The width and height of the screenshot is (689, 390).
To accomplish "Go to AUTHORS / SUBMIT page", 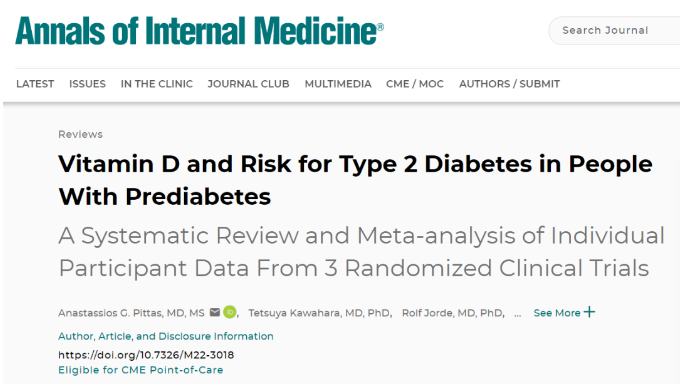I will [509, 84].
